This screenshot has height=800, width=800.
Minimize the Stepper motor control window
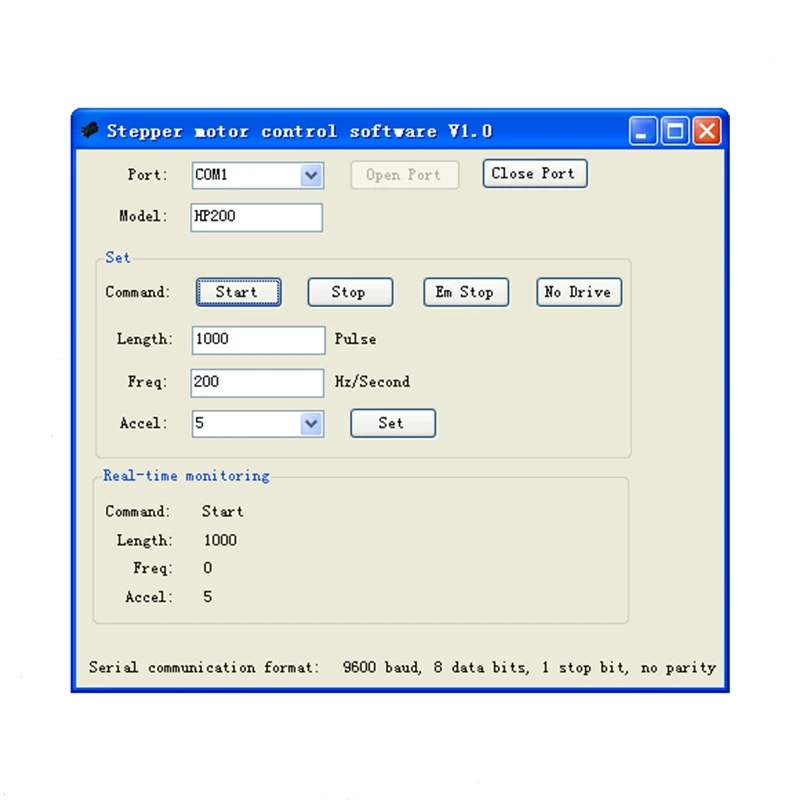tap(642, 132)
